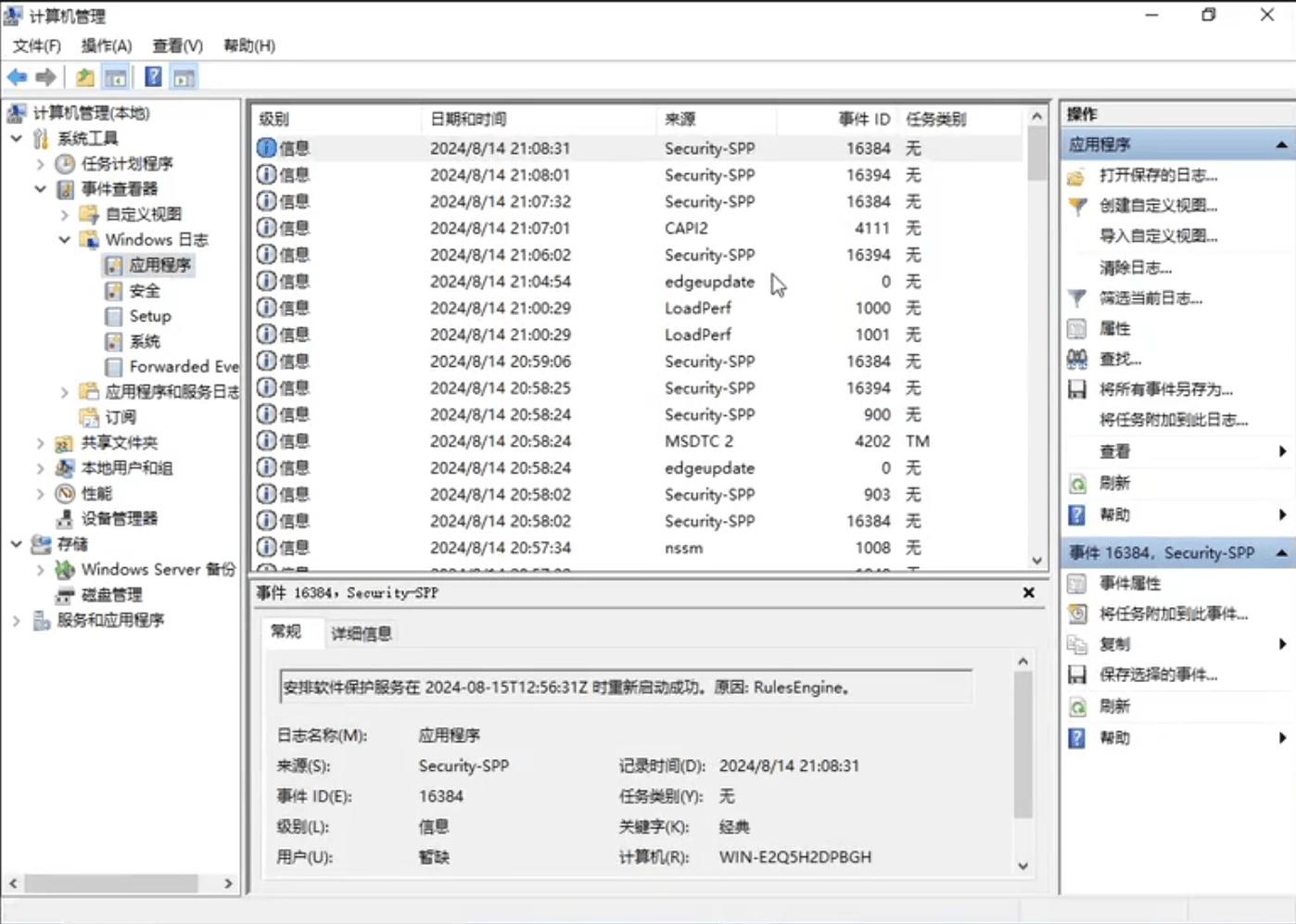Click the Forward arrow toolbar icon
The height and width of the screenshot is (924, 1296).
45,78
